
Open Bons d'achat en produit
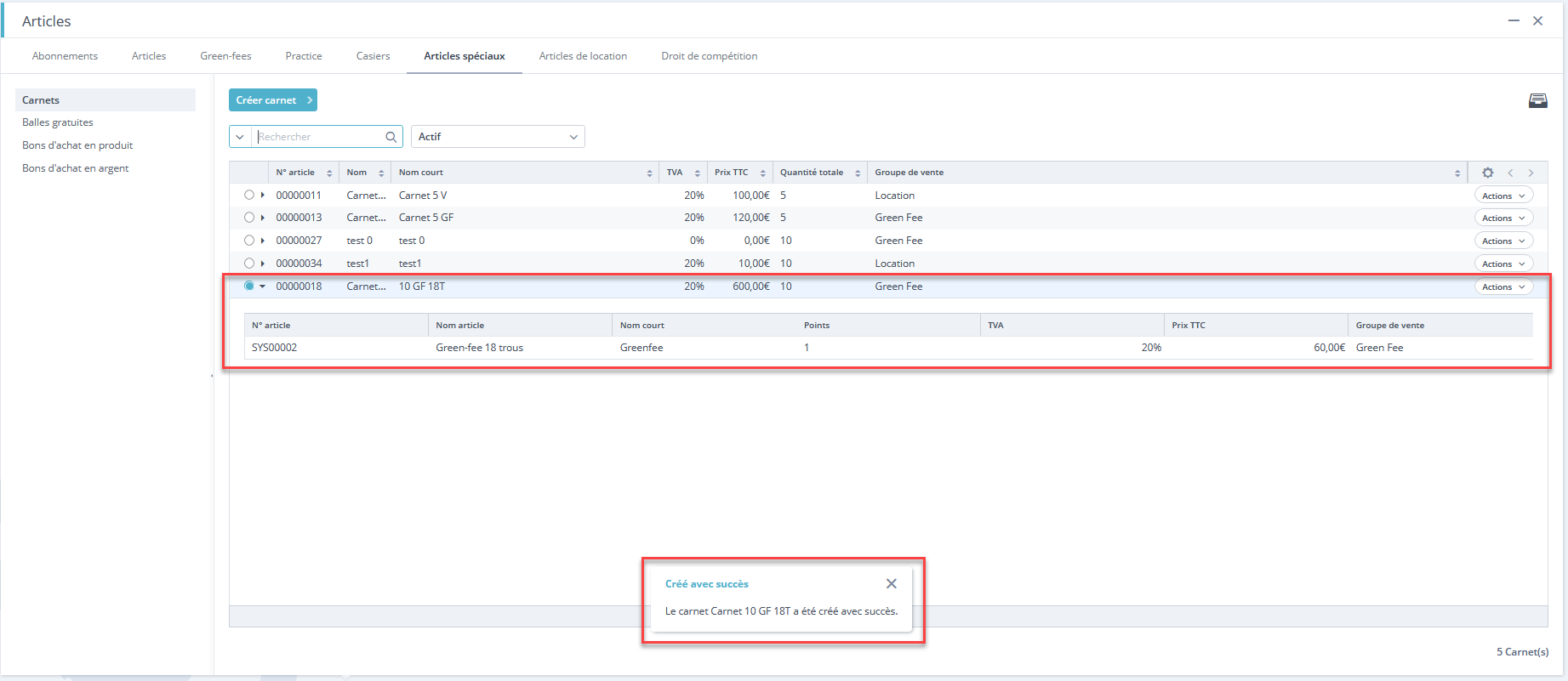coord(77,145)
